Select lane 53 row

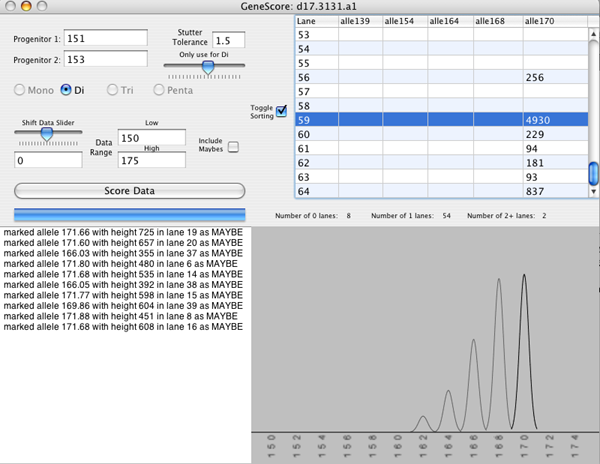click(x=442, y=34)
